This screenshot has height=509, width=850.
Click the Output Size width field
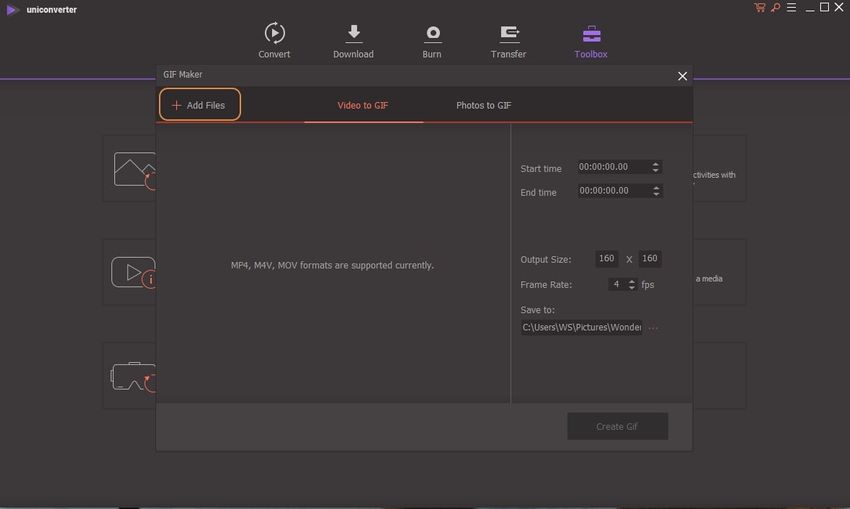(606, 259)
